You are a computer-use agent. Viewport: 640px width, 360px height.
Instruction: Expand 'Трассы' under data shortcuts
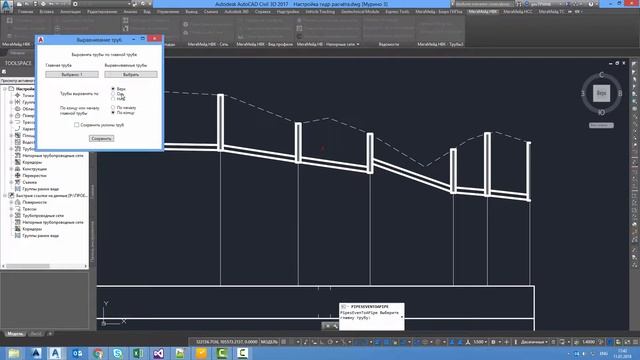pyautogui.click(x=11, y=209)
